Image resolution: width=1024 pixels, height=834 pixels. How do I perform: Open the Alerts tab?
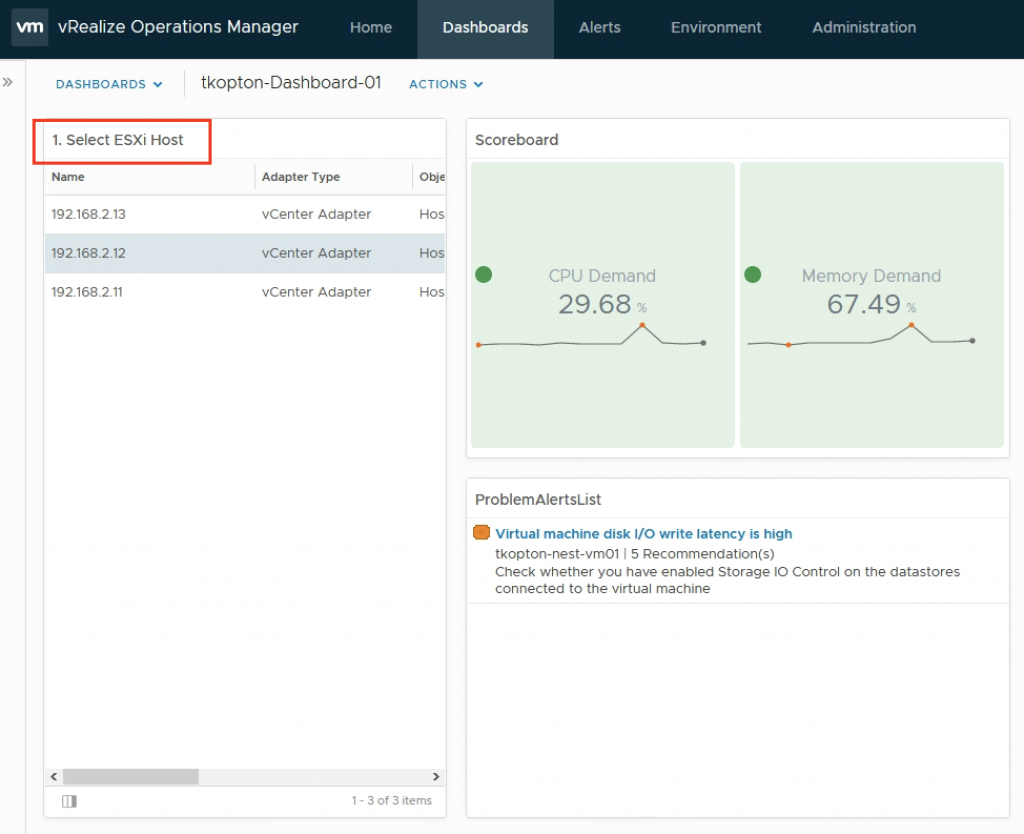[600, 27]
